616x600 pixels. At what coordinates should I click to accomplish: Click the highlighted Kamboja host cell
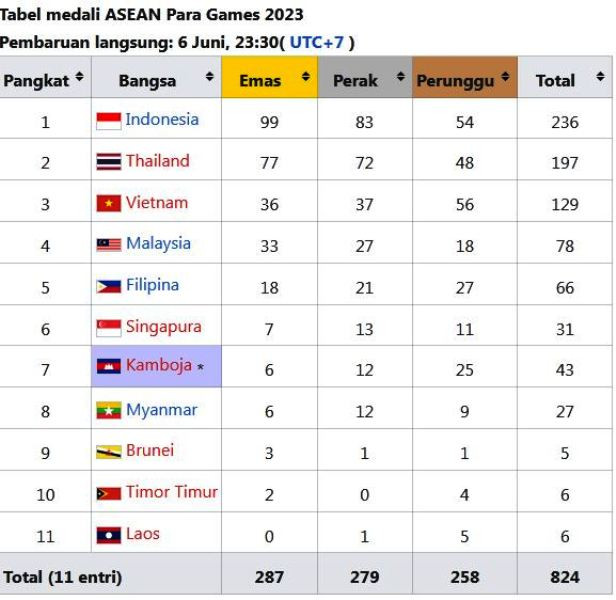[x=156, y=366]
